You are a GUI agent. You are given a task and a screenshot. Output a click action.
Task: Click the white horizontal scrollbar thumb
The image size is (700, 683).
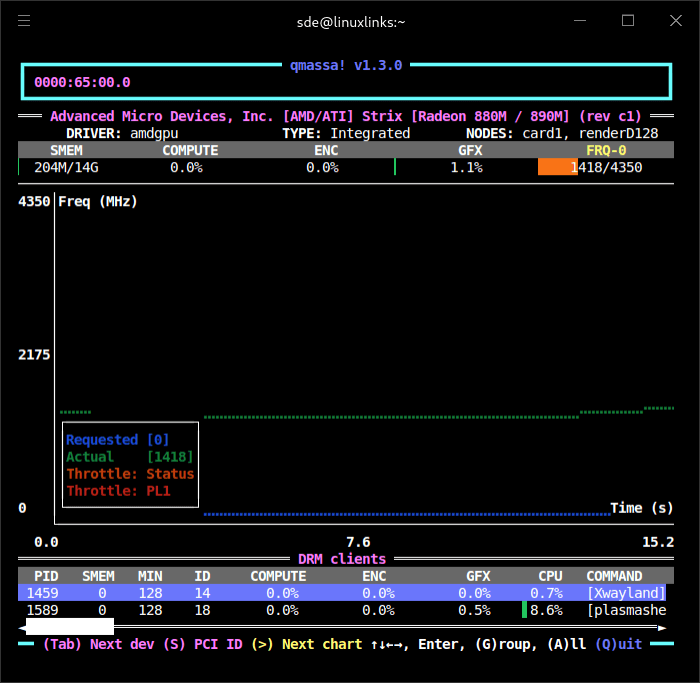tap(68, 627)
